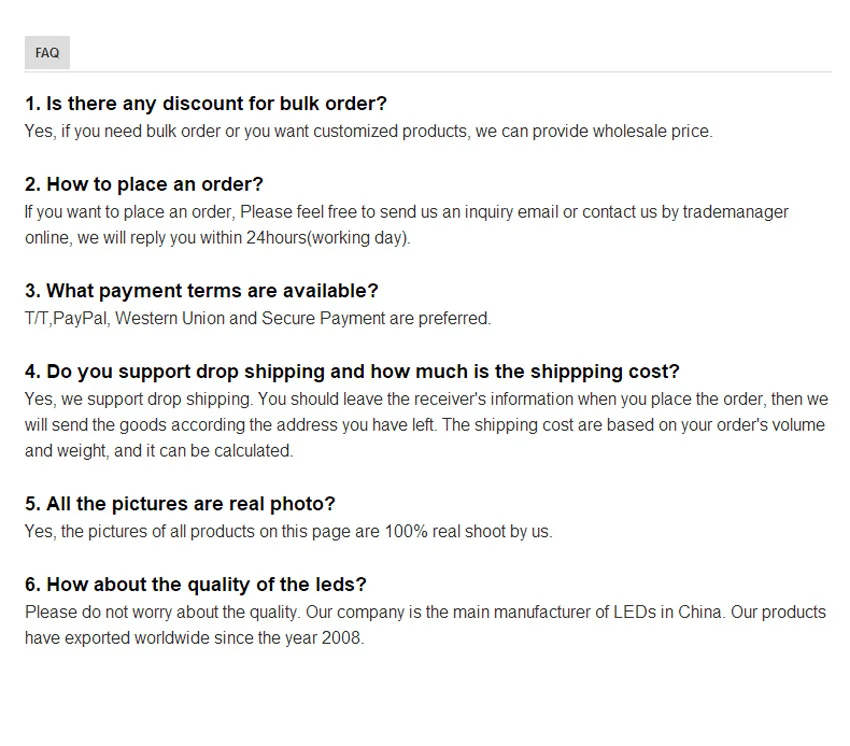This screenshot has height=746, width=850.
Task: Select the drop shipping question heading
Action: 352,371
